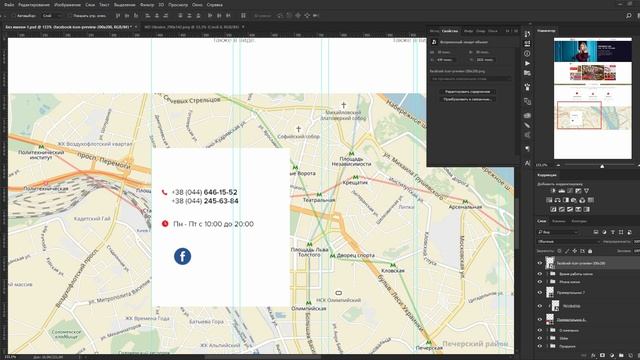Add Invert adjustment icon

point(553,209)
